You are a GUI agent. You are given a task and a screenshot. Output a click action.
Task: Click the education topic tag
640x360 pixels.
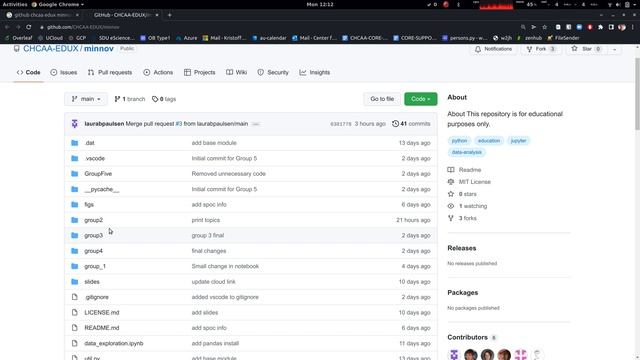(489, 141)
